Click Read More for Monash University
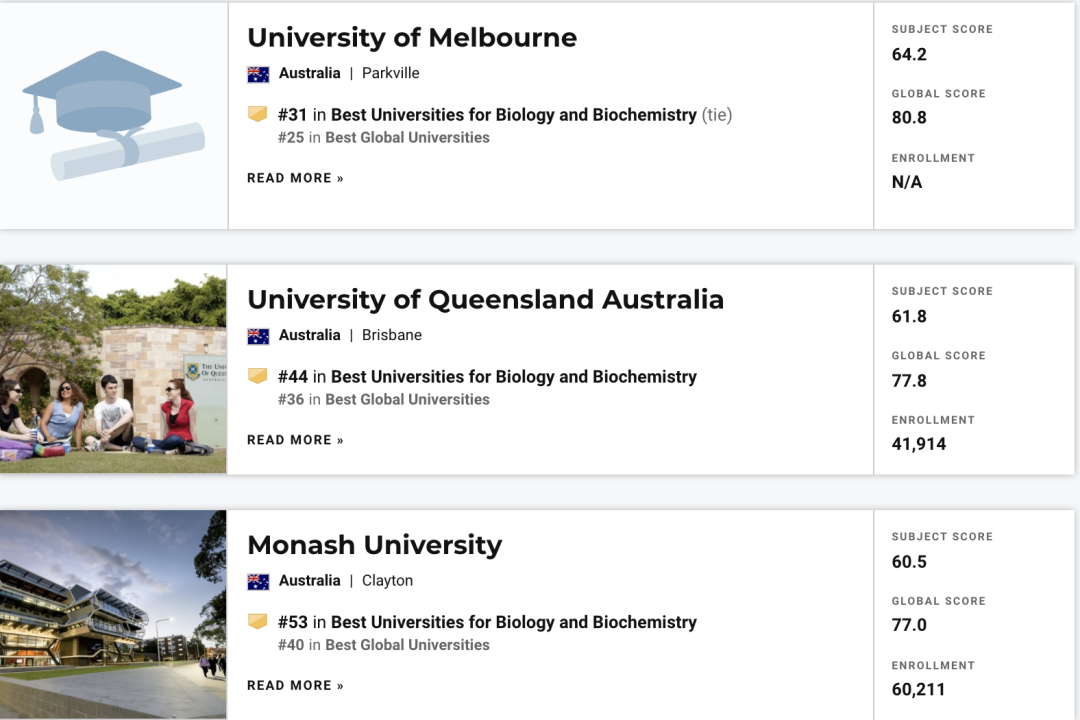Viewport: 1080px width, 720px height. tap(295, 685)
